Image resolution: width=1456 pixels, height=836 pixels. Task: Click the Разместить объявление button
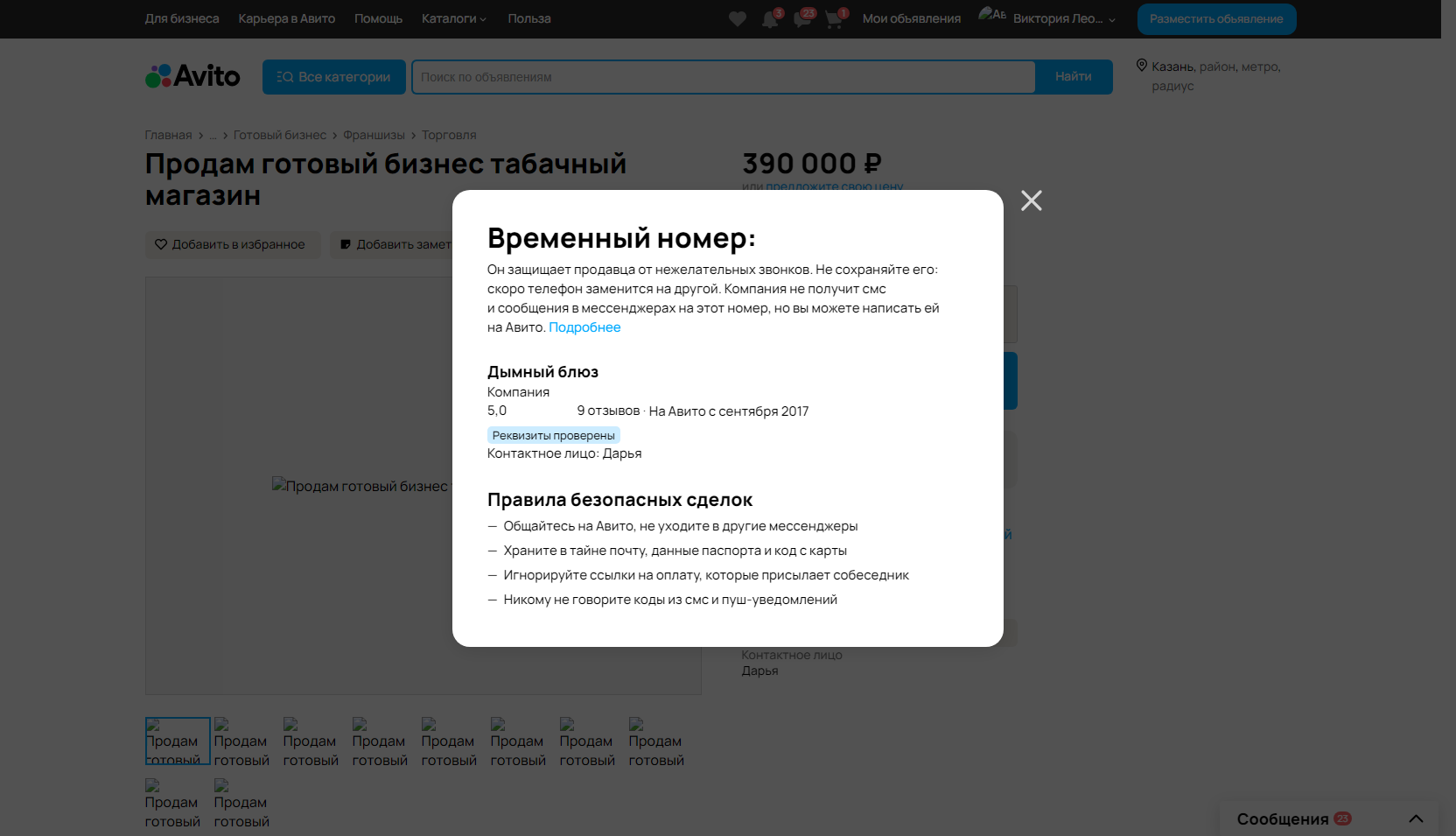(x=1216, y=19)
